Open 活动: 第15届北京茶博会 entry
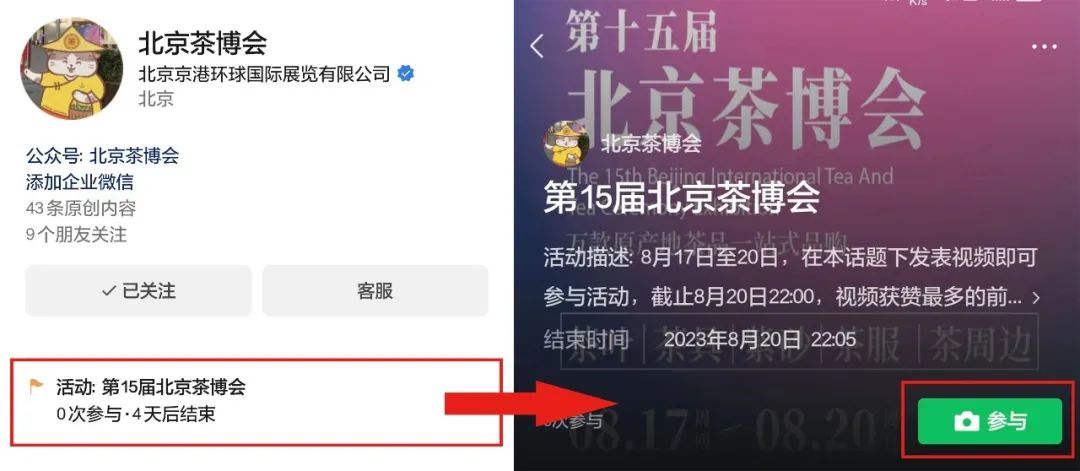 [x=255, y=401]
